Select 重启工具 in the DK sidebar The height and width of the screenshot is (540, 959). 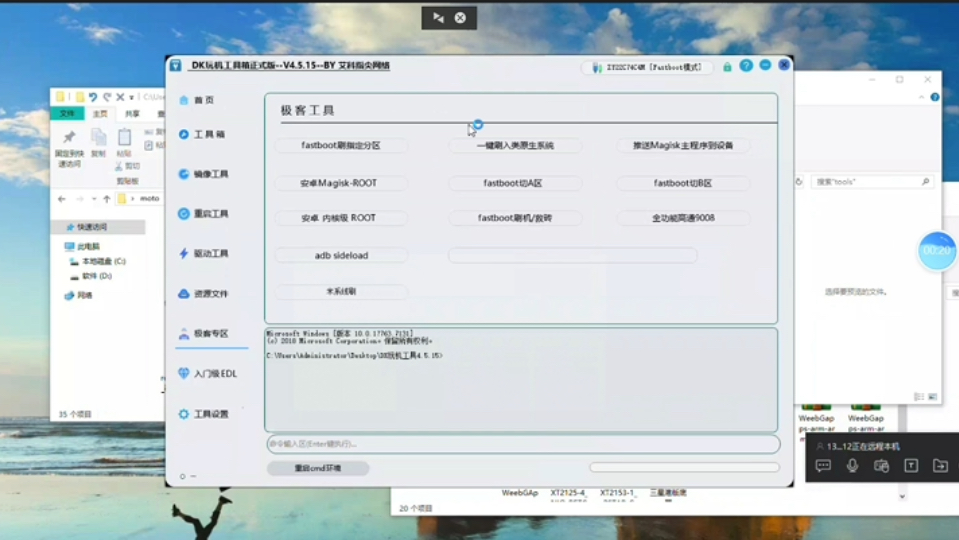click(x=203, y=214)
